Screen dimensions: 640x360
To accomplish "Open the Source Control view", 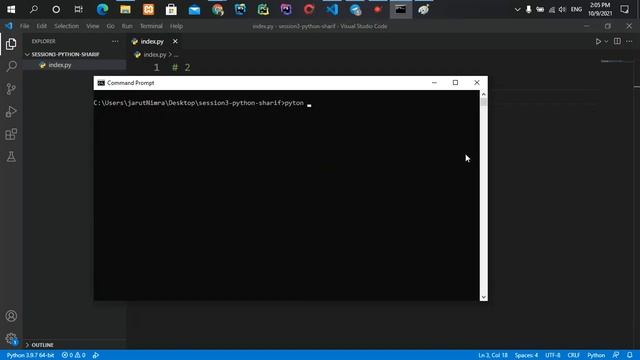I will click(11, 89).
